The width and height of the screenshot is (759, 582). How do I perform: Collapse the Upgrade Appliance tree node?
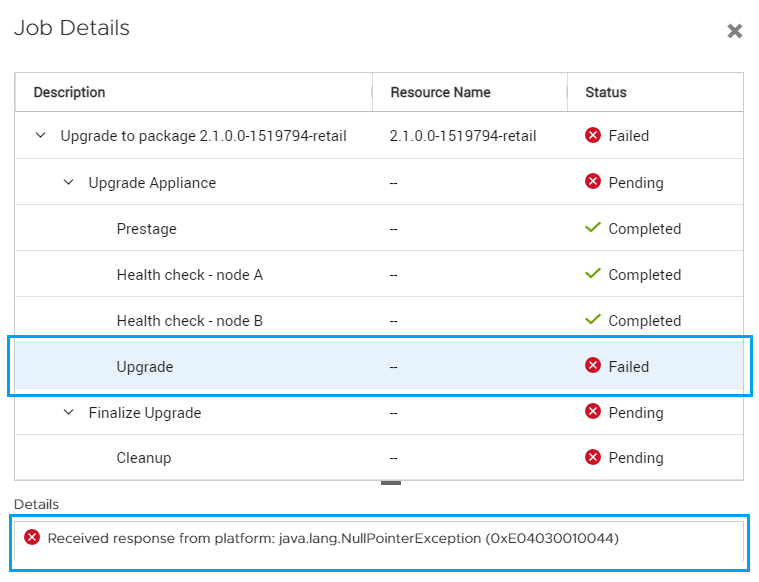(69, 182)
